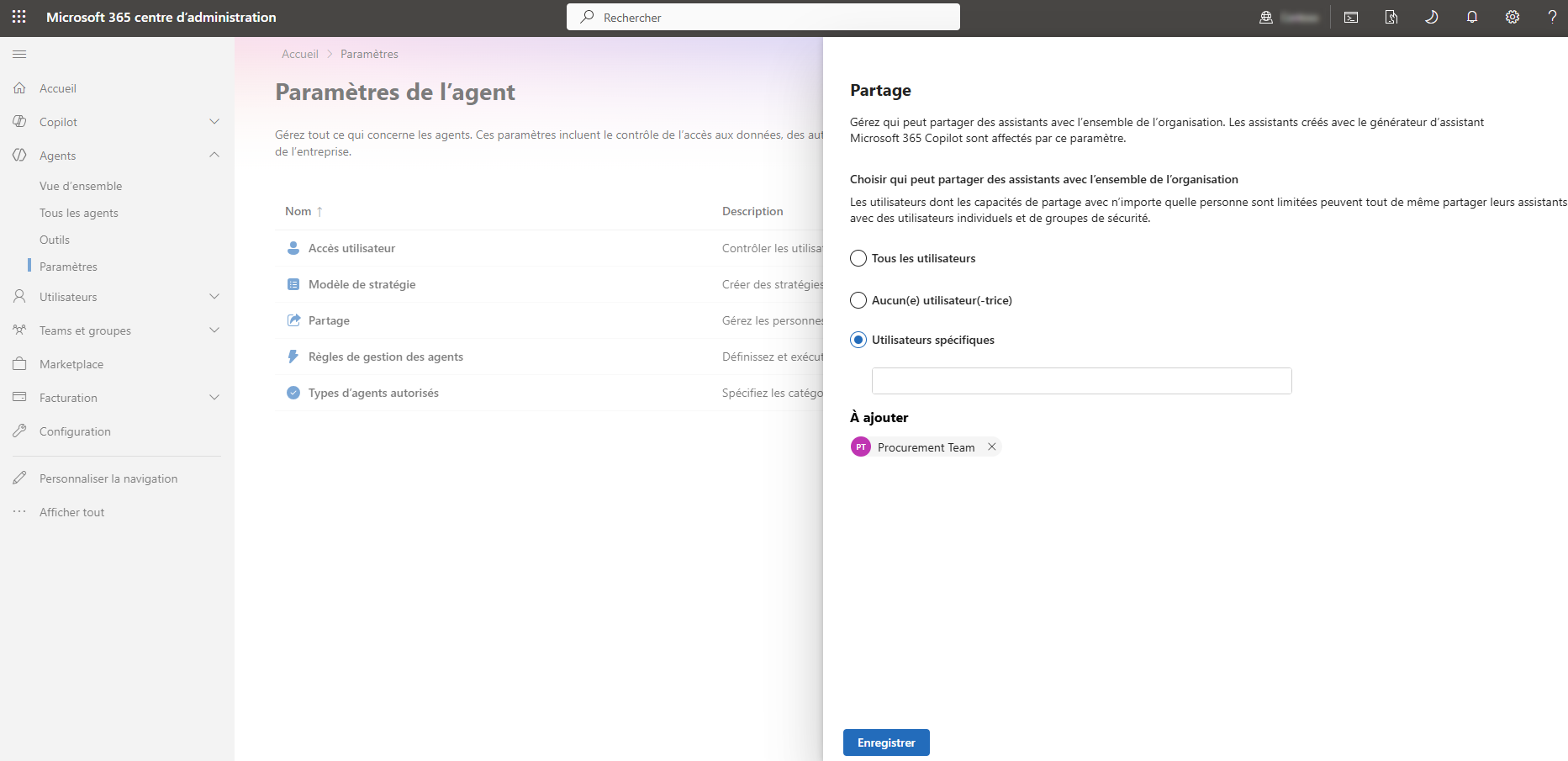Open settings gear icon in header
Screen dimensions: 1568x761
coord(1513,17)
